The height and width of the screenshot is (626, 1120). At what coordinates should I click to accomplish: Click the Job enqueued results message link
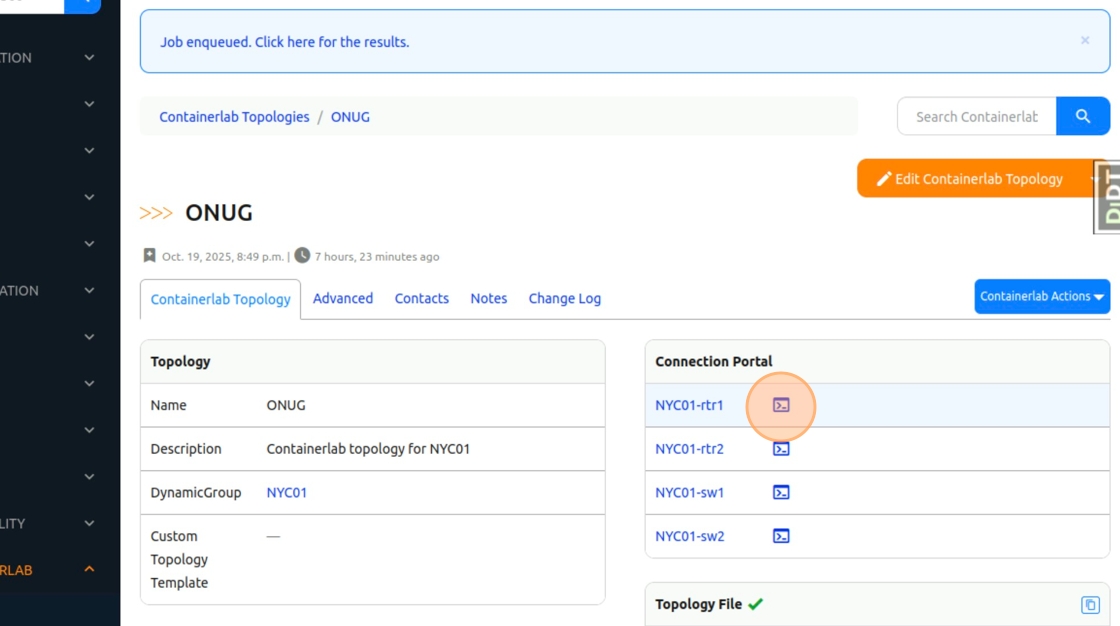click(285, 42)
